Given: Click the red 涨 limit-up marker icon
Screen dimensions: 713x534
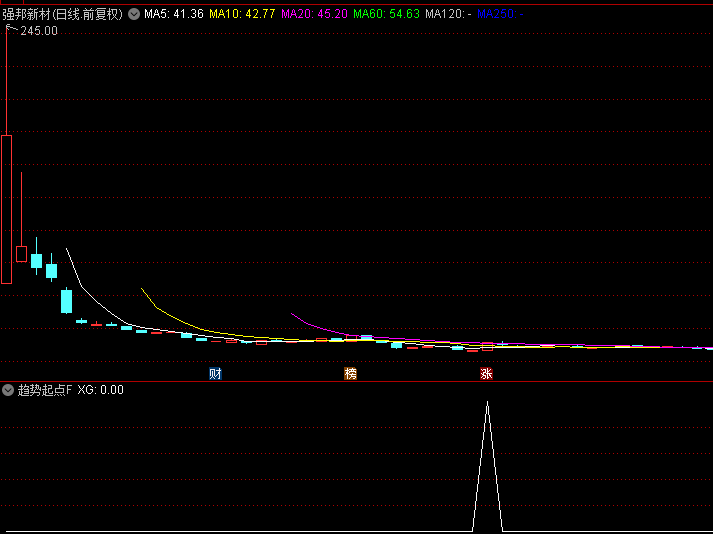Looking at the screenshot, I should pos(486,374).
